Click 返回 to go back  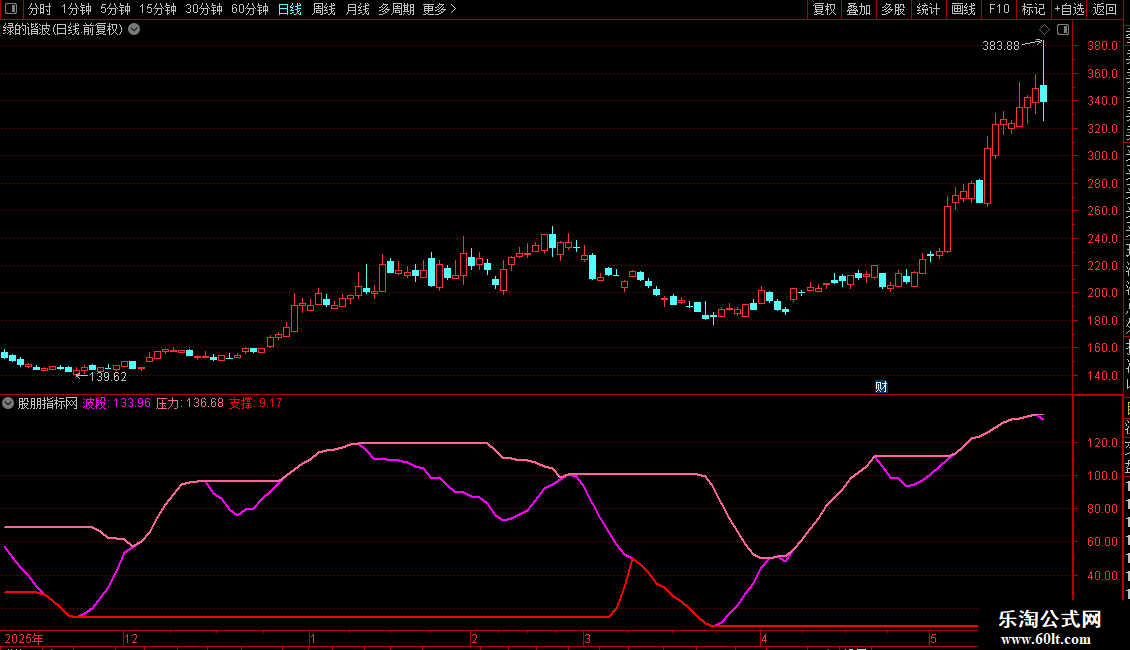[1105, 9]
